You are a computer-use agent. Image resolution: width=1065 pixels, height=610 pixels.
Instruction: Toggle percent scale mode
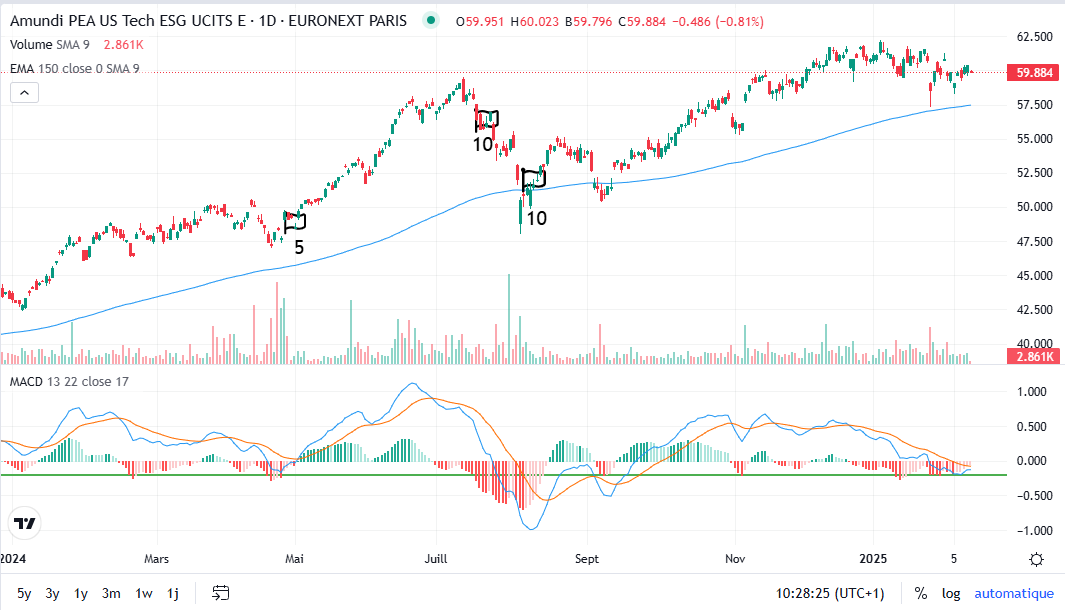(x=921, y=593)
